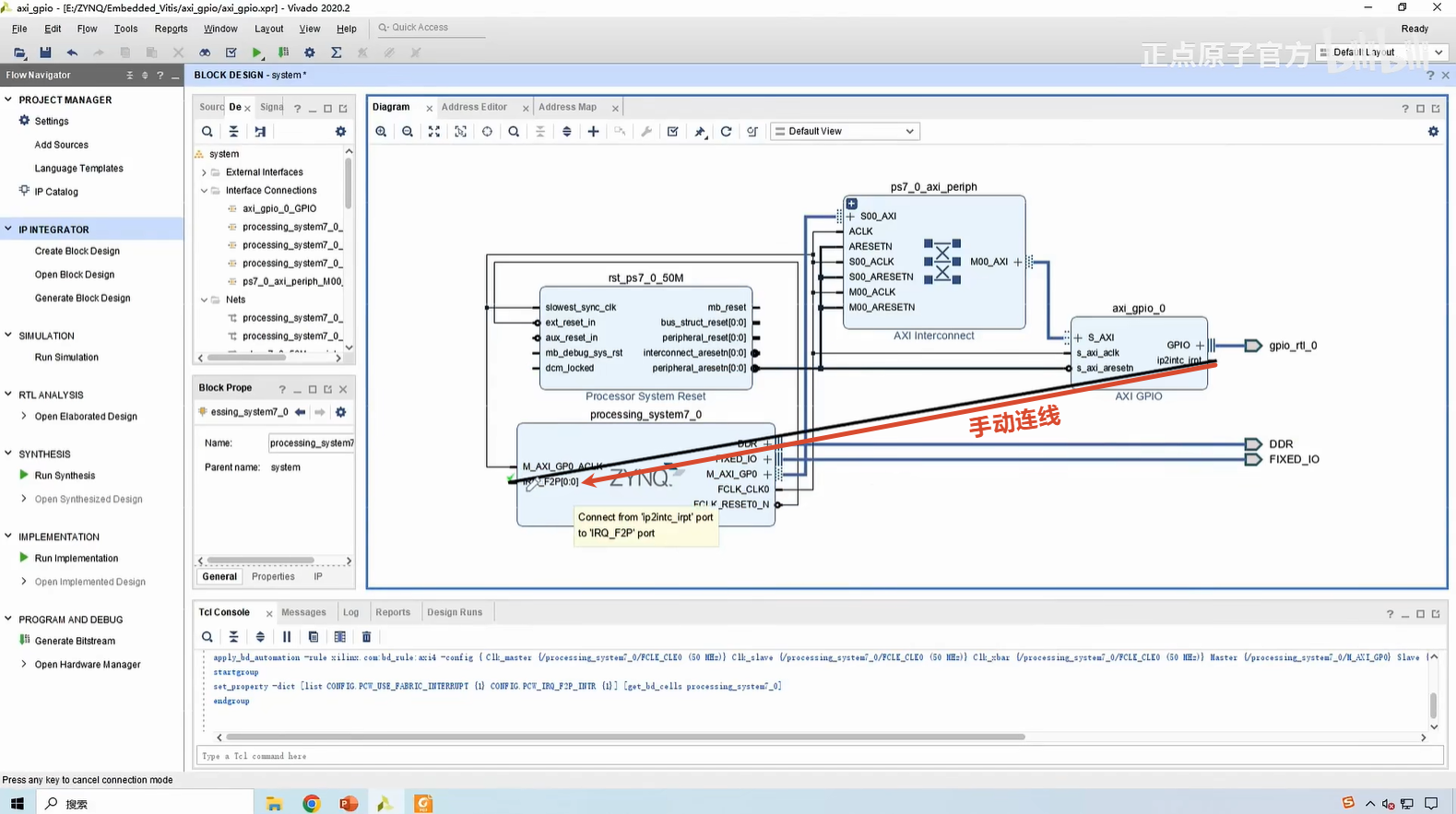
Task: Open the File menu
Action: pyautogui.click(x=19, y=29)
